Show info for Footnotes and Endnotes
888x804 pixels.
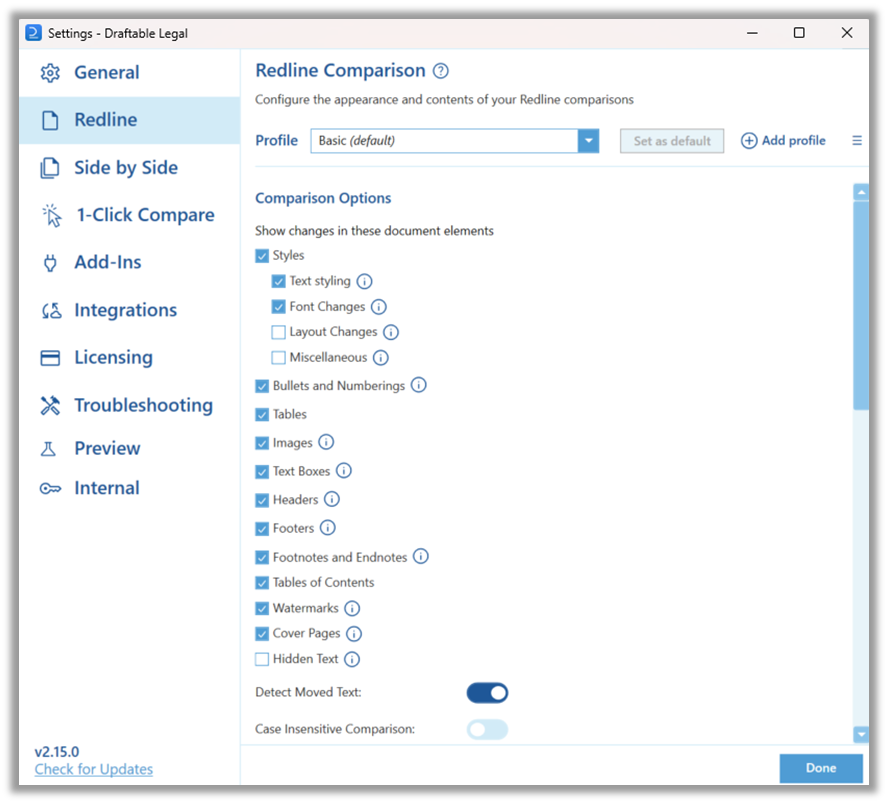[421, 557]
